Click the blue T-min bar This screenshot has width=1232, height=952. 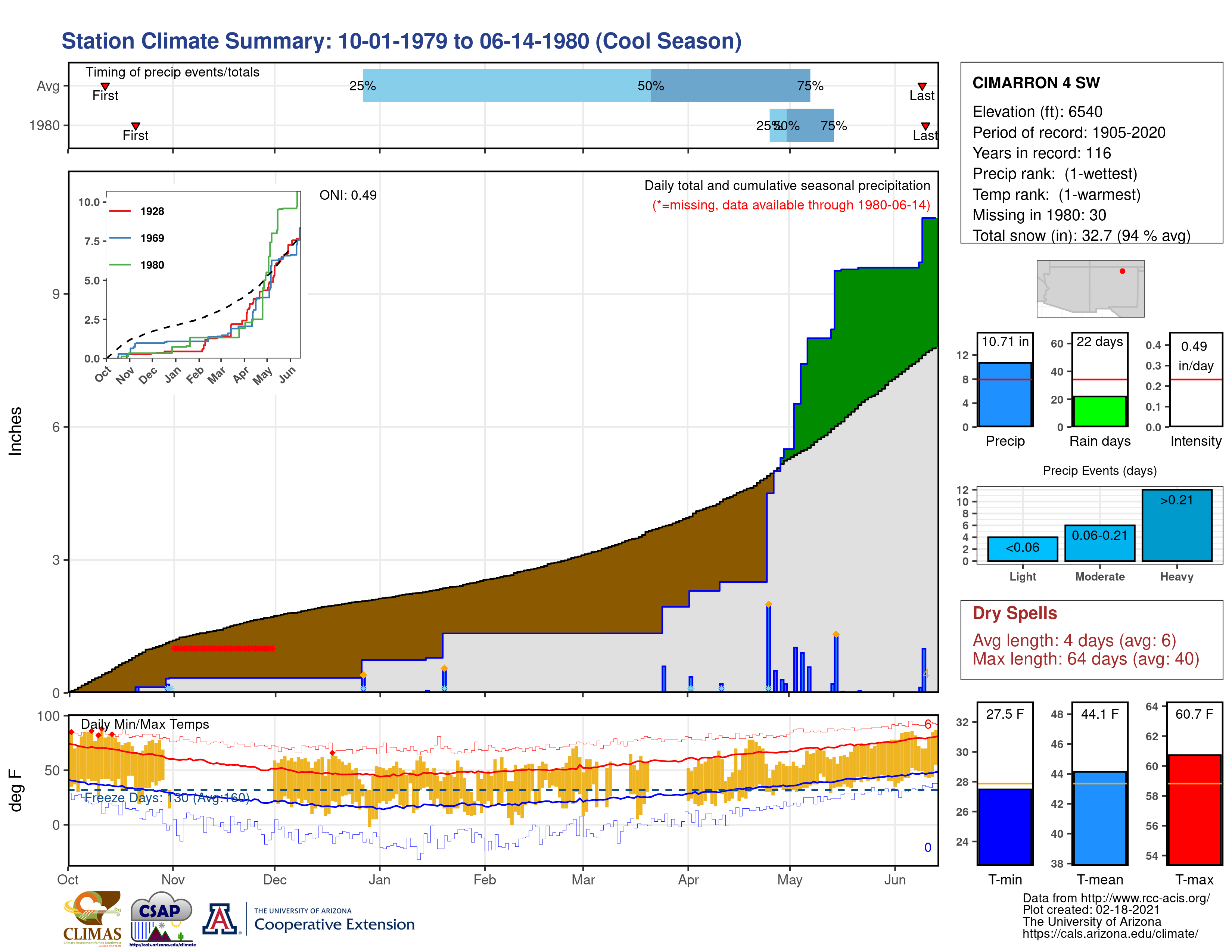click(1005, 826)
